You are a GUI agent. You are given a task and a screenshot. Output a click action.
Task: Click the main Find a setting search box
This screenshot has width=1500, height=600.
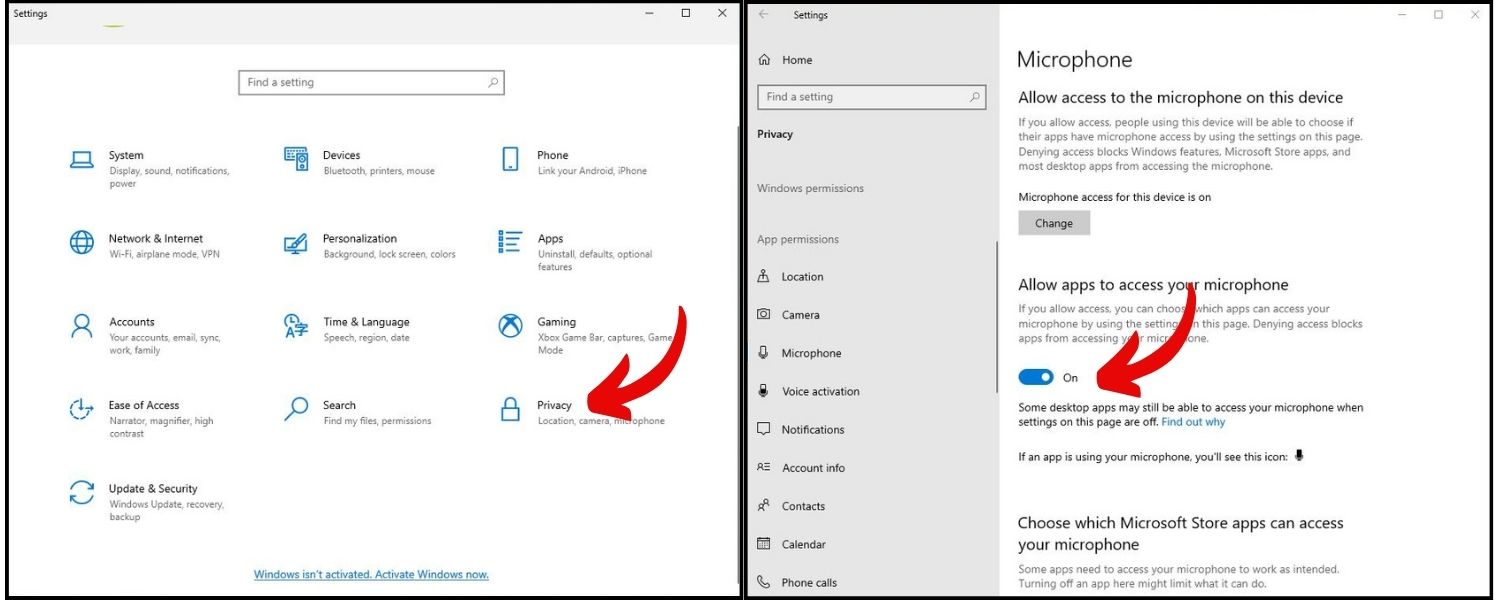371,83
